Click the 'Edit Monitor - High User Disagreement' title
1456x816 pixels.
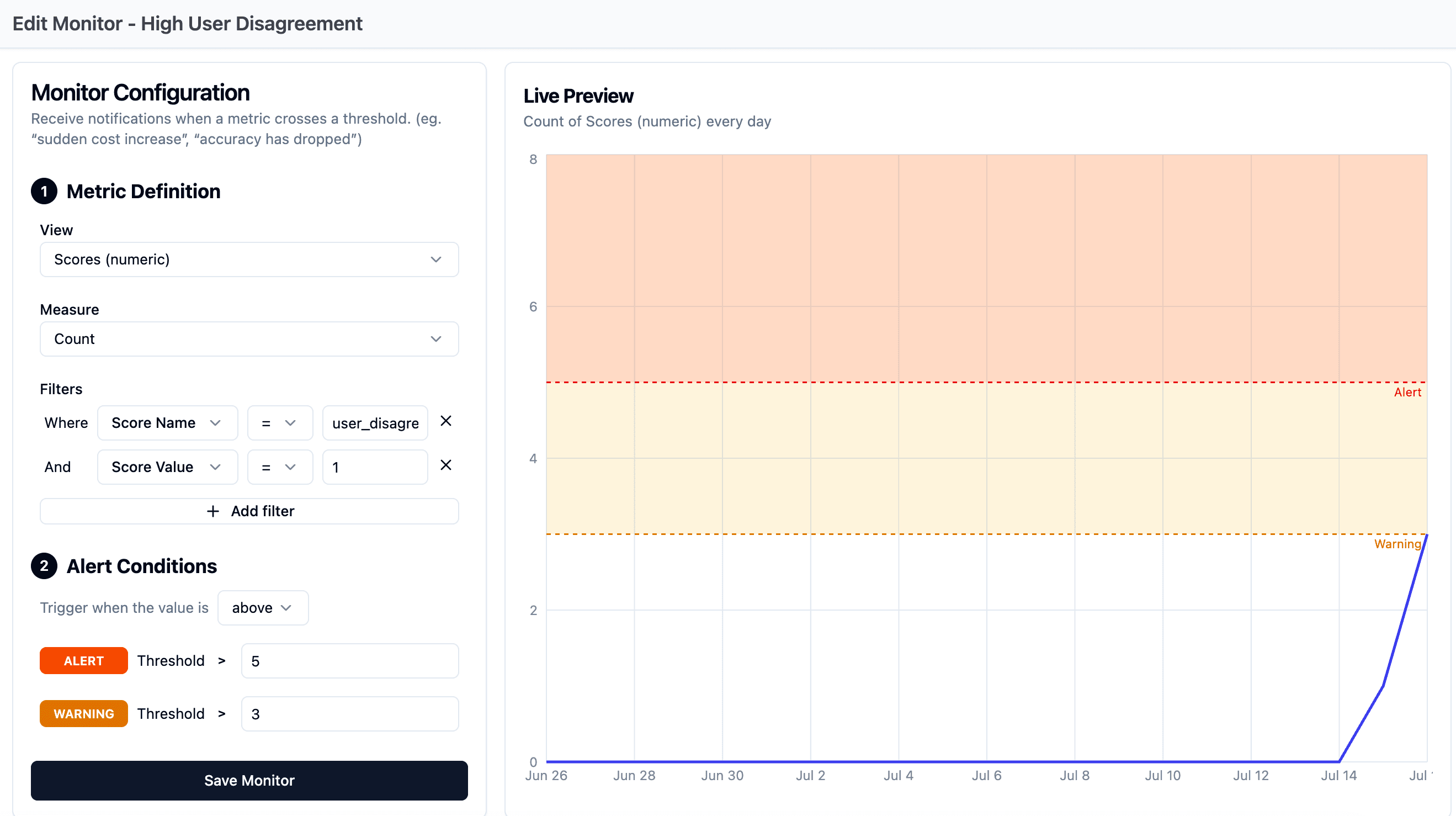click(x=187, y=24)
